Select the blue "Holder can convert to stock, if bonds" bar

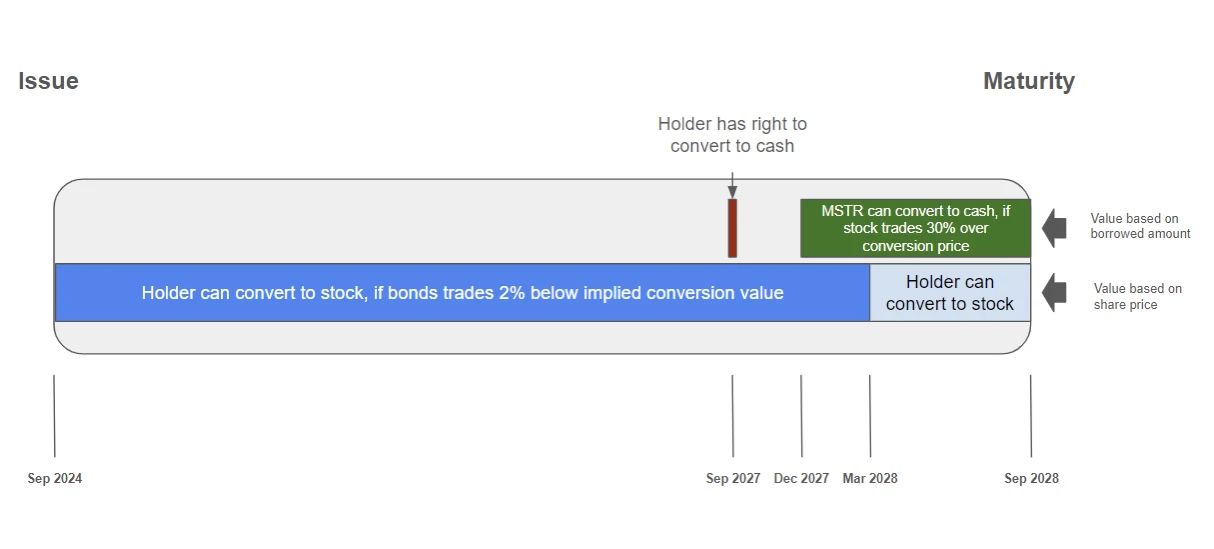tap(462, 293)
